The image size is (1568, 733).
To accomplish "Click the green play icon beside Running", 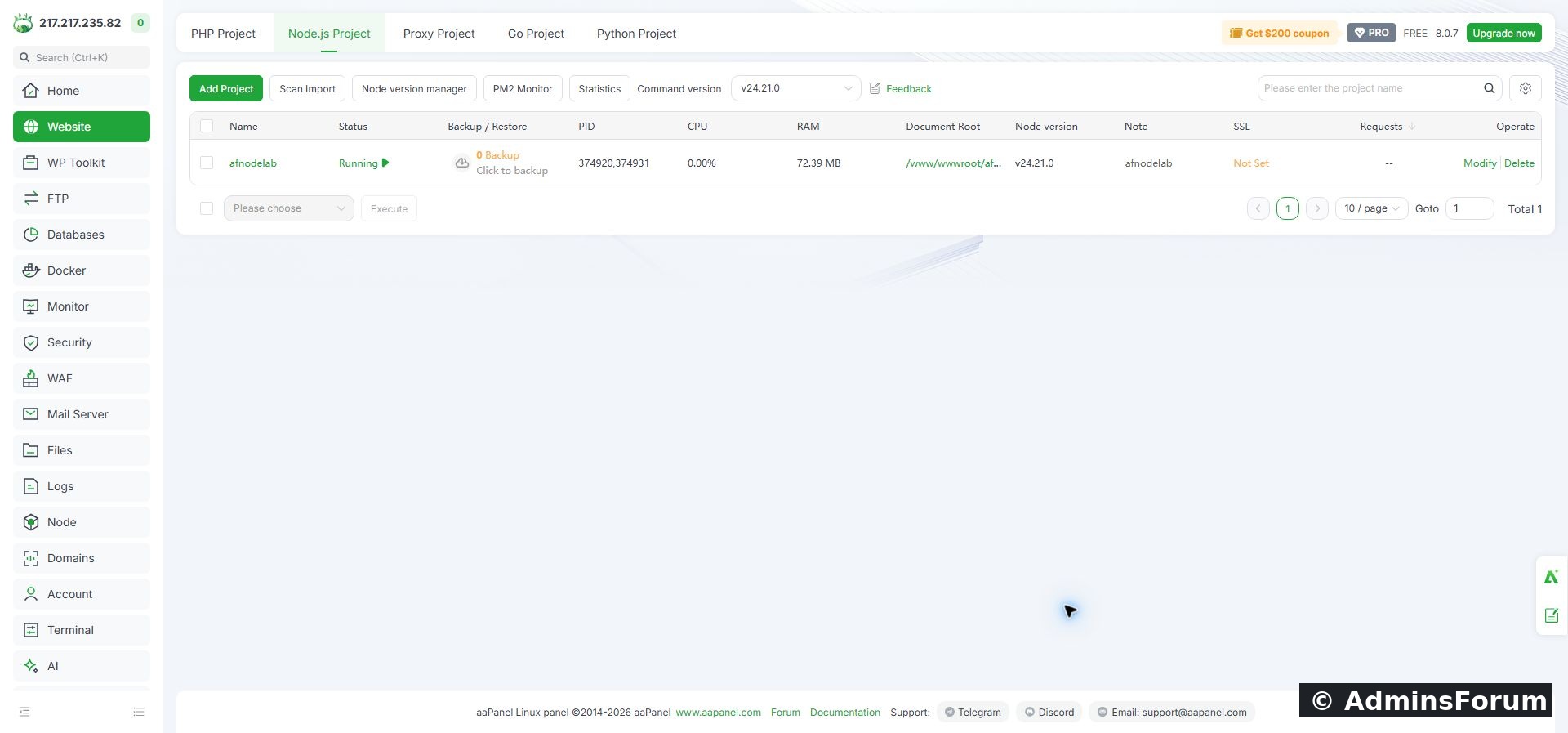I will pos(385,163).
